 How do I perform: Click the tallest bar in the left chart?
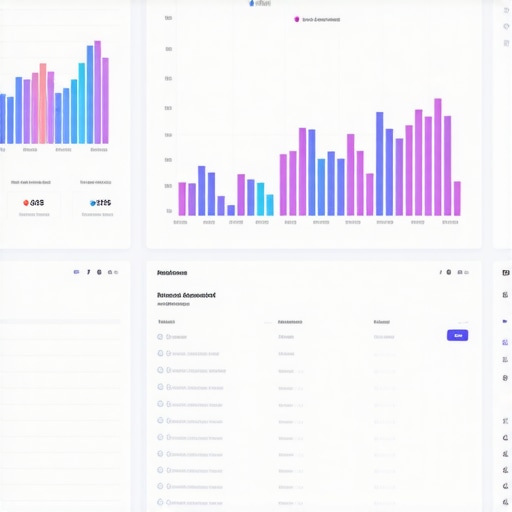pos(98,92)
